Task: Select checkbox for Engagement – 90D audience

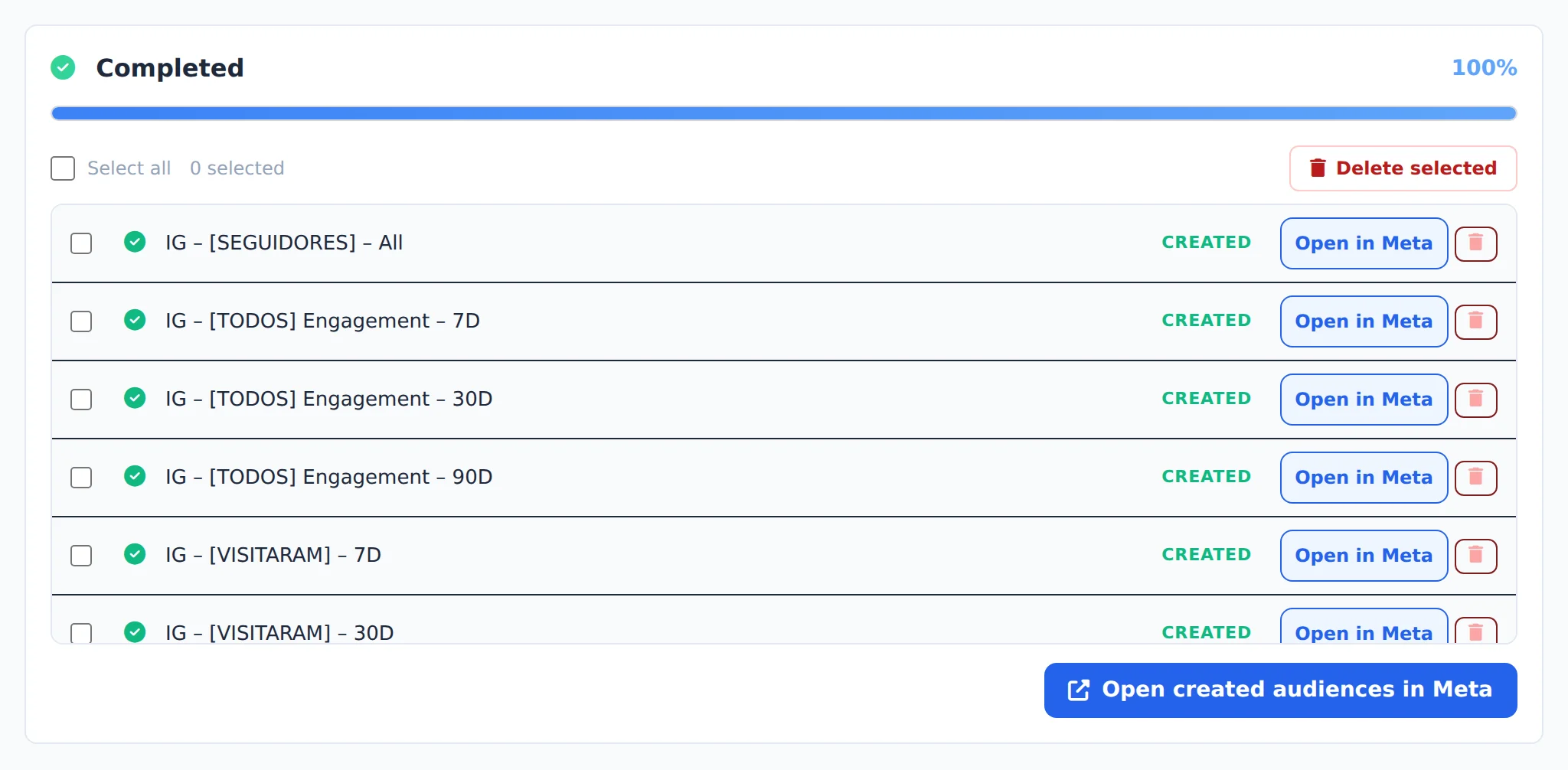Action: [x=81, y=478]
